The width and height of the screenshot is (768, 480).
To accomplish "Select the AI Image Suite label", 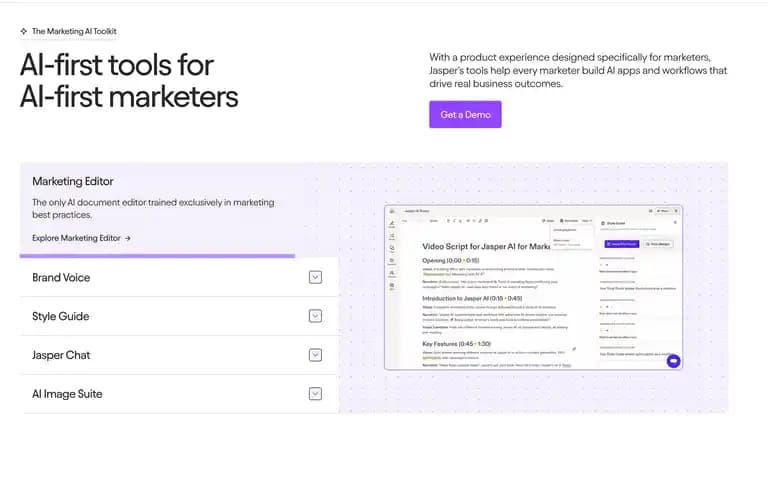I will click(67, 394).
